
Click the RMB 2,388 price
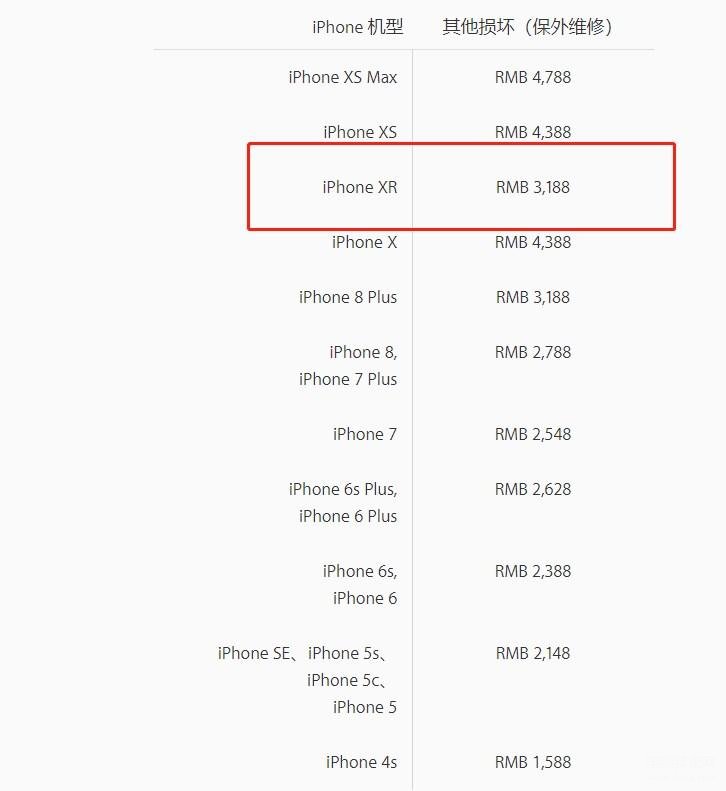coord(533,572)
